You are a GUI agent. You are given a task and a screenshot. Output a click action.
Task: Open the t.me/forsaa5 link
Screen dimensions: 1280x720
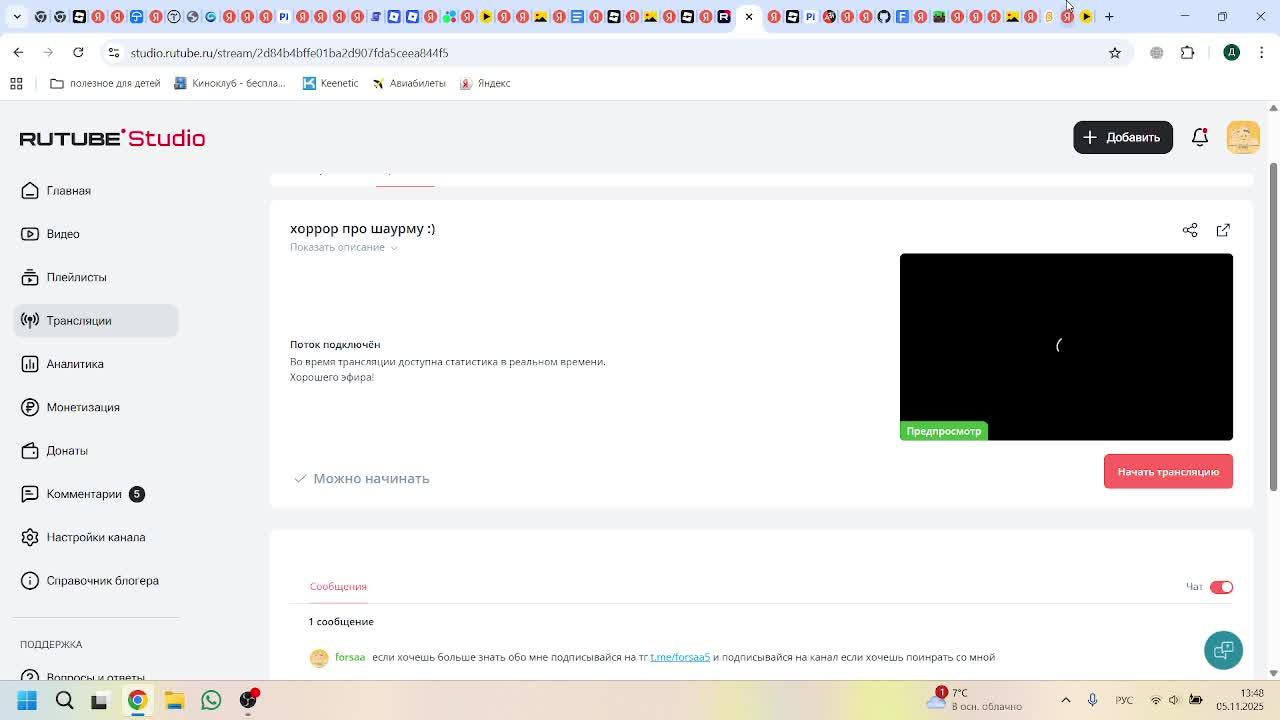click(680, 657)
